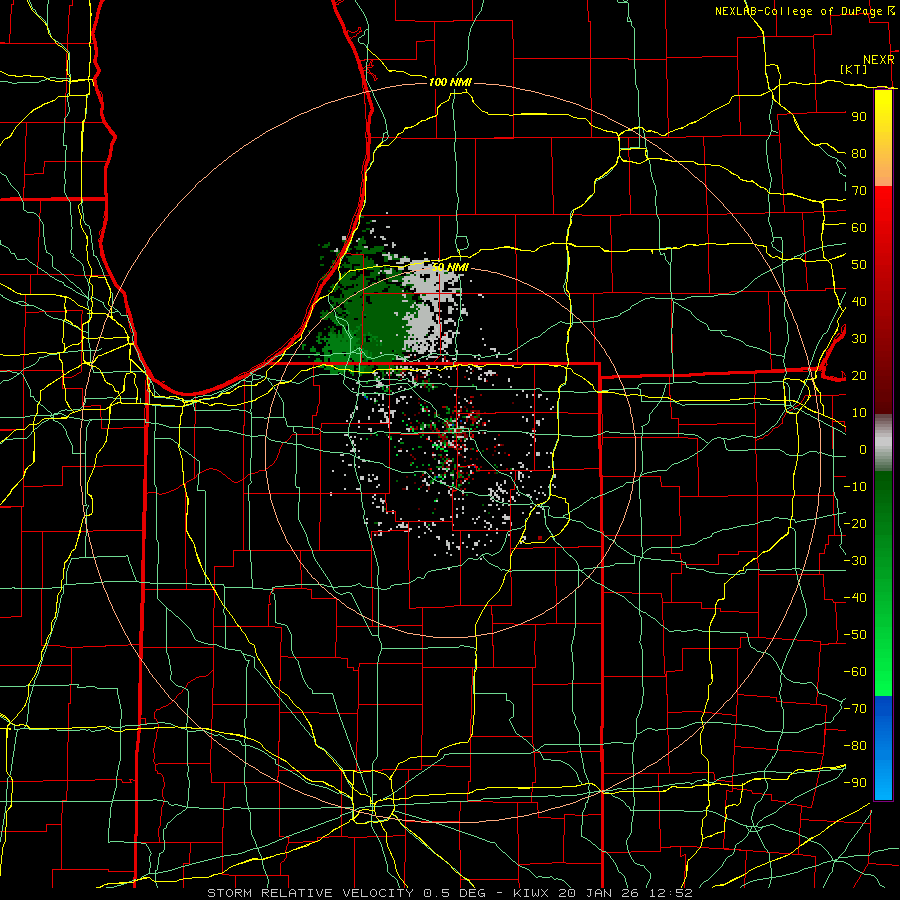Click the 50 NMI range ring label
The height and width of the screenshot is (900, 900).
450,267
